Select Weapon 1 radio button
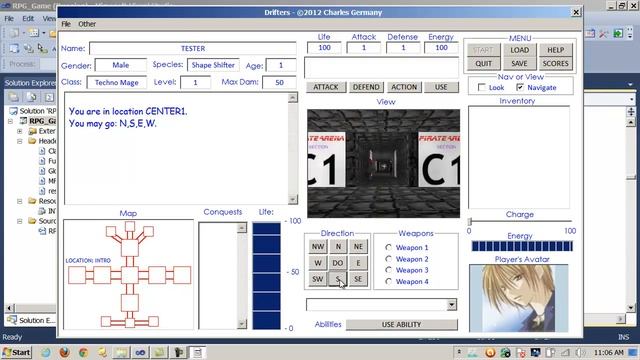This screenshot has height=360, width=640. click(x=388, y=247)
